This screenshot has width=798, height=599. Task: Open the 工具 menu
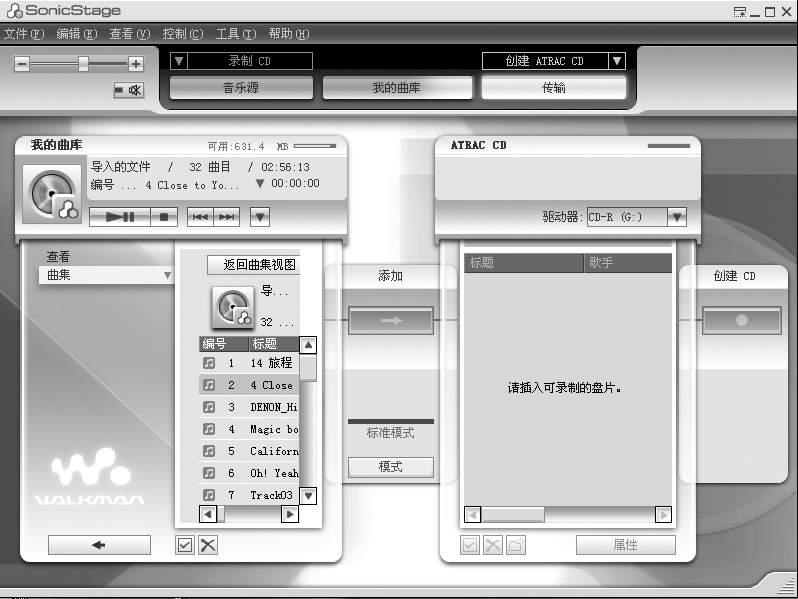pyautogui.click(x=236, y=34)
